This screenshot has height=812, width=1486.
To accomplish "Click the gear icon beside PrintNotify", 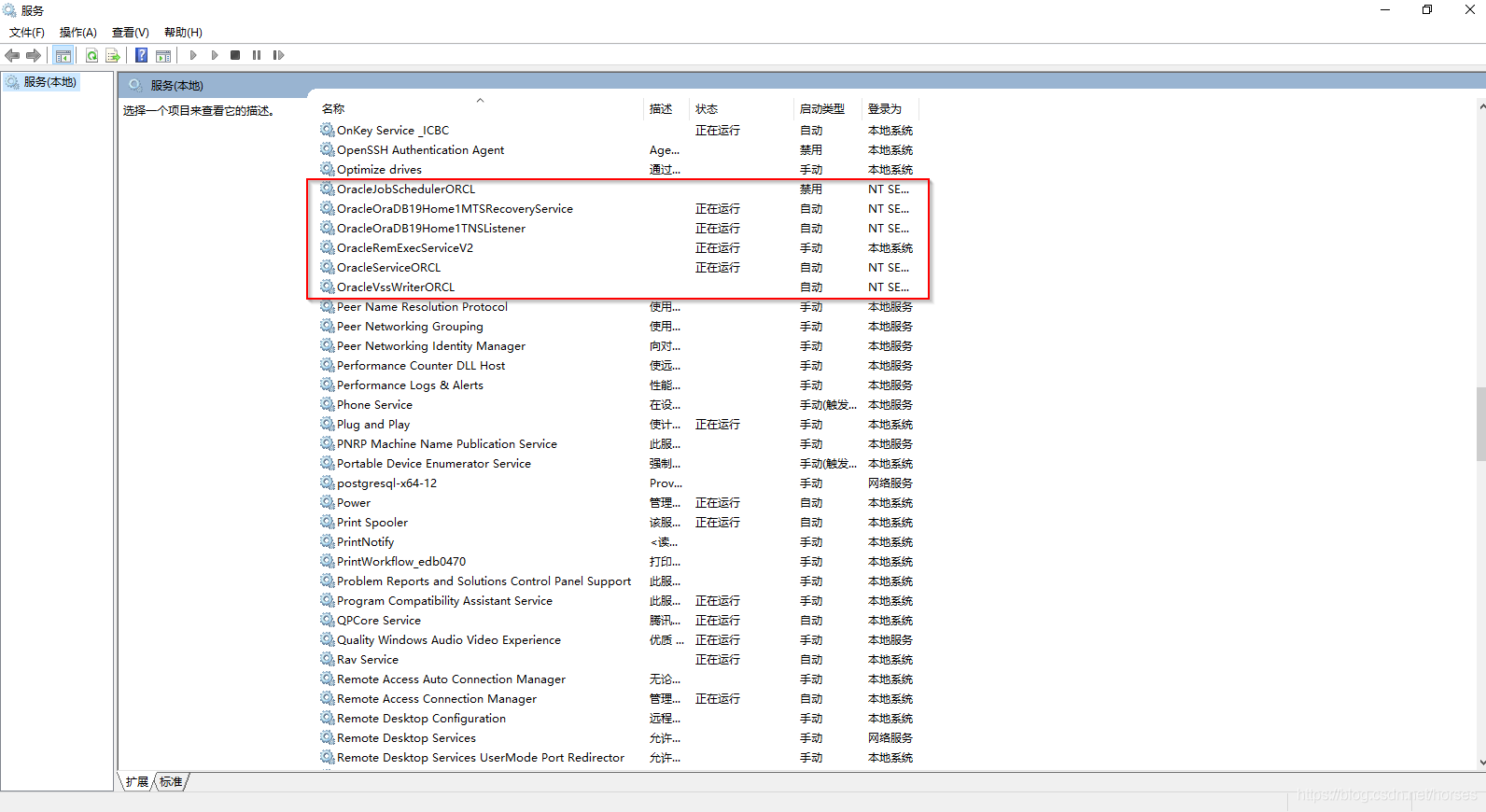I will tap(327, 541).
